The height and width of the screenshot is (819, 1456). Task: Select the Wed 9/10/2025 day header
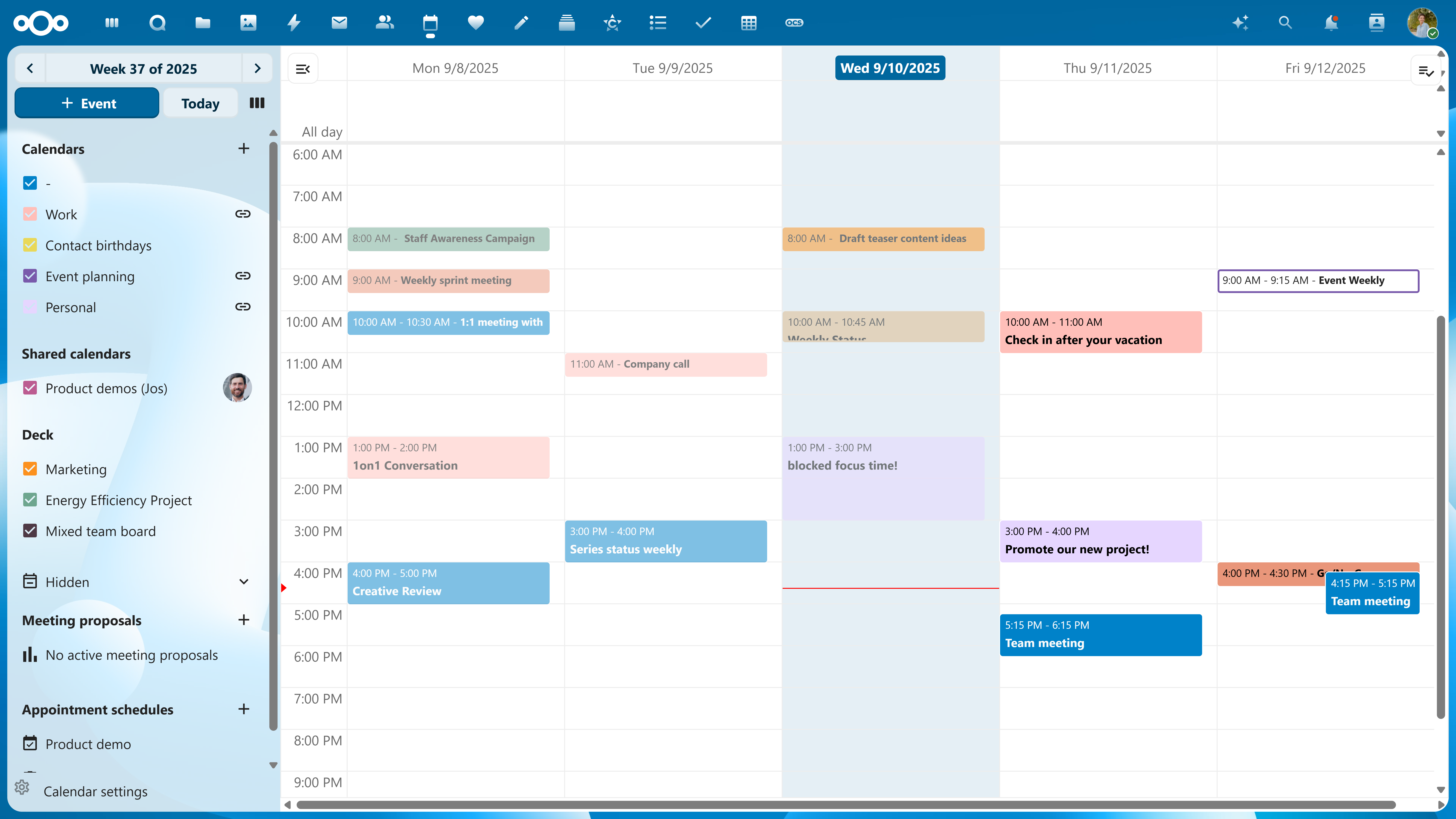pos(890,67)
